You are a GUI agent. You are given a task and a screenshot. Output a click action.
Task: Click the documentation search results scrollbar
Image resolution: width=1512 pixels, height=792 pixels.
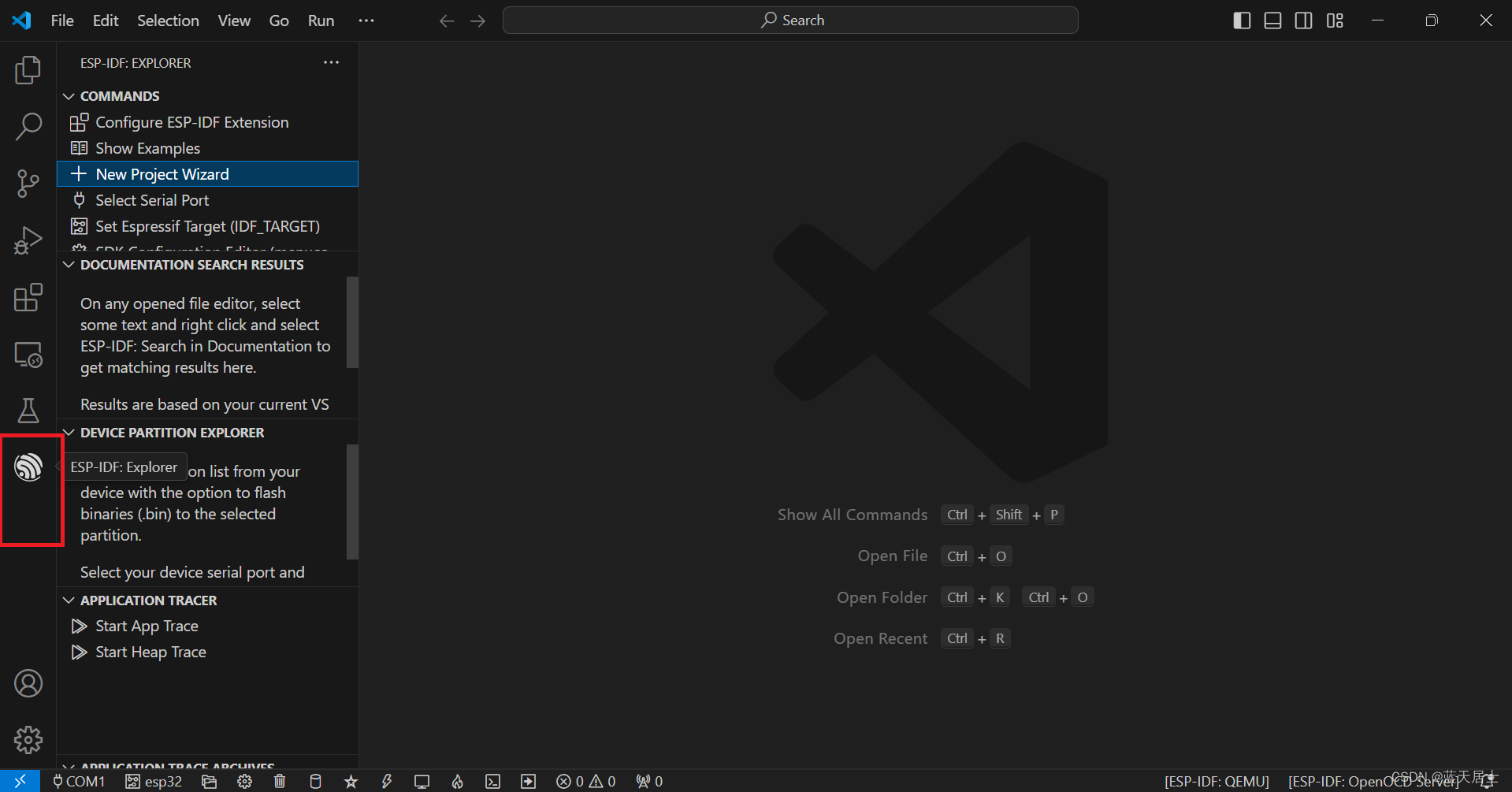pyautogui.click(x=352, y=322)
